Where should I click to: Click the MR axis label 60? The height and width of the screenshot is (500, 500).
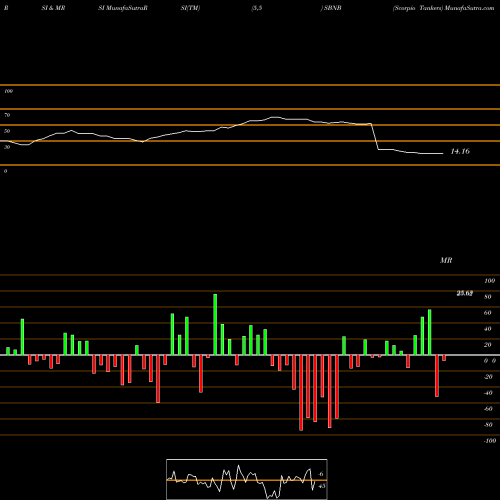point(488,313)
